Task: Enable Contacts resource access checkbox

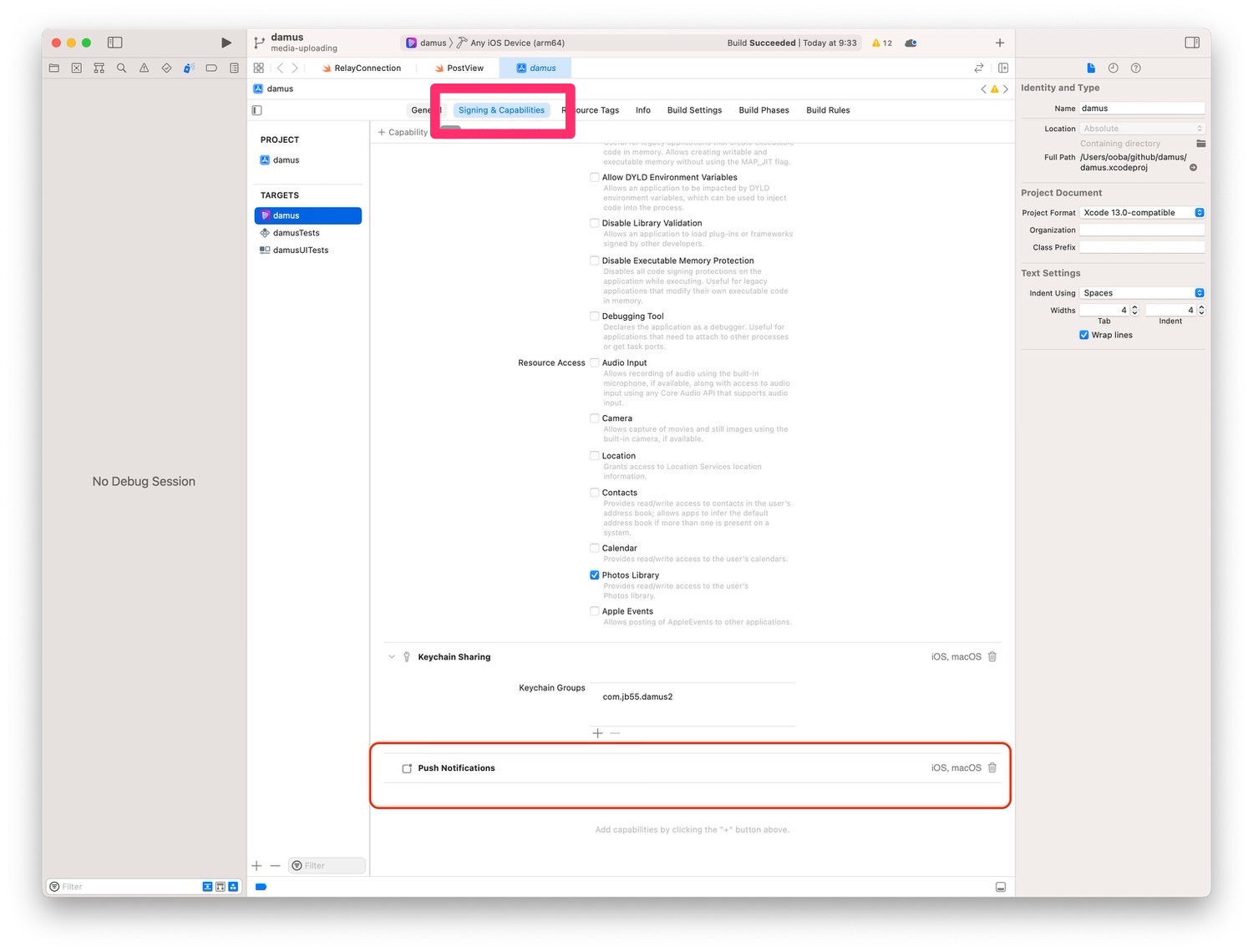Action: (595, 493)
